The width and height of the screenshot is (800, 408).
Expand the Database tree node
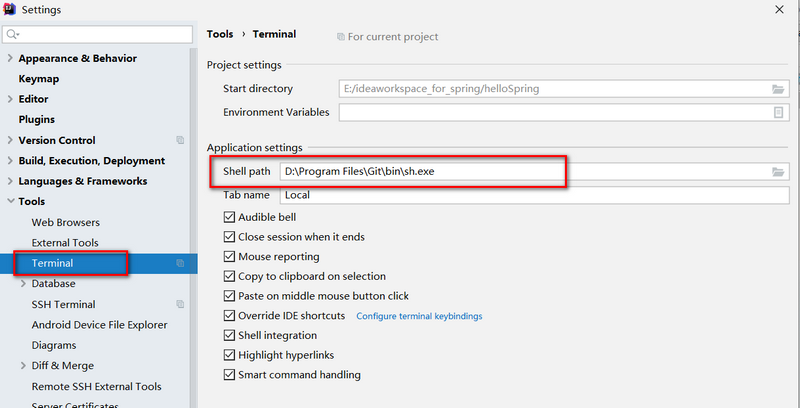tap(23, 284)
